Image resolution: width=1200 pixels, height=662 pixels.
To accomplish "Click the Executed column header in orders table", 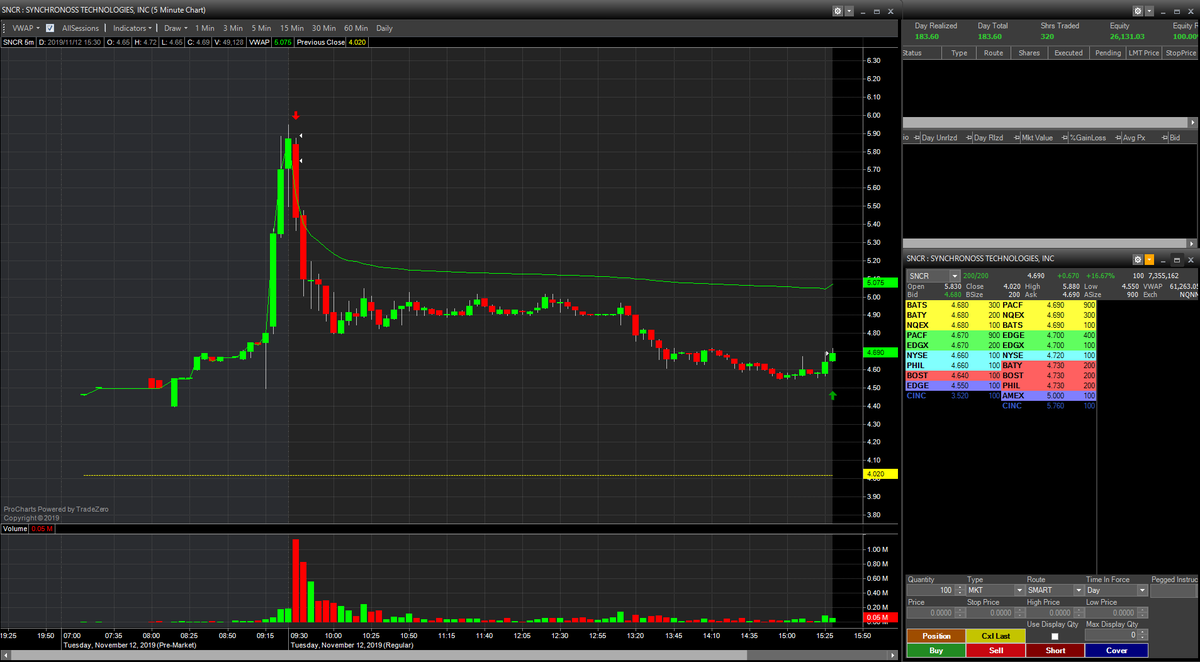I will [1068, 53].
